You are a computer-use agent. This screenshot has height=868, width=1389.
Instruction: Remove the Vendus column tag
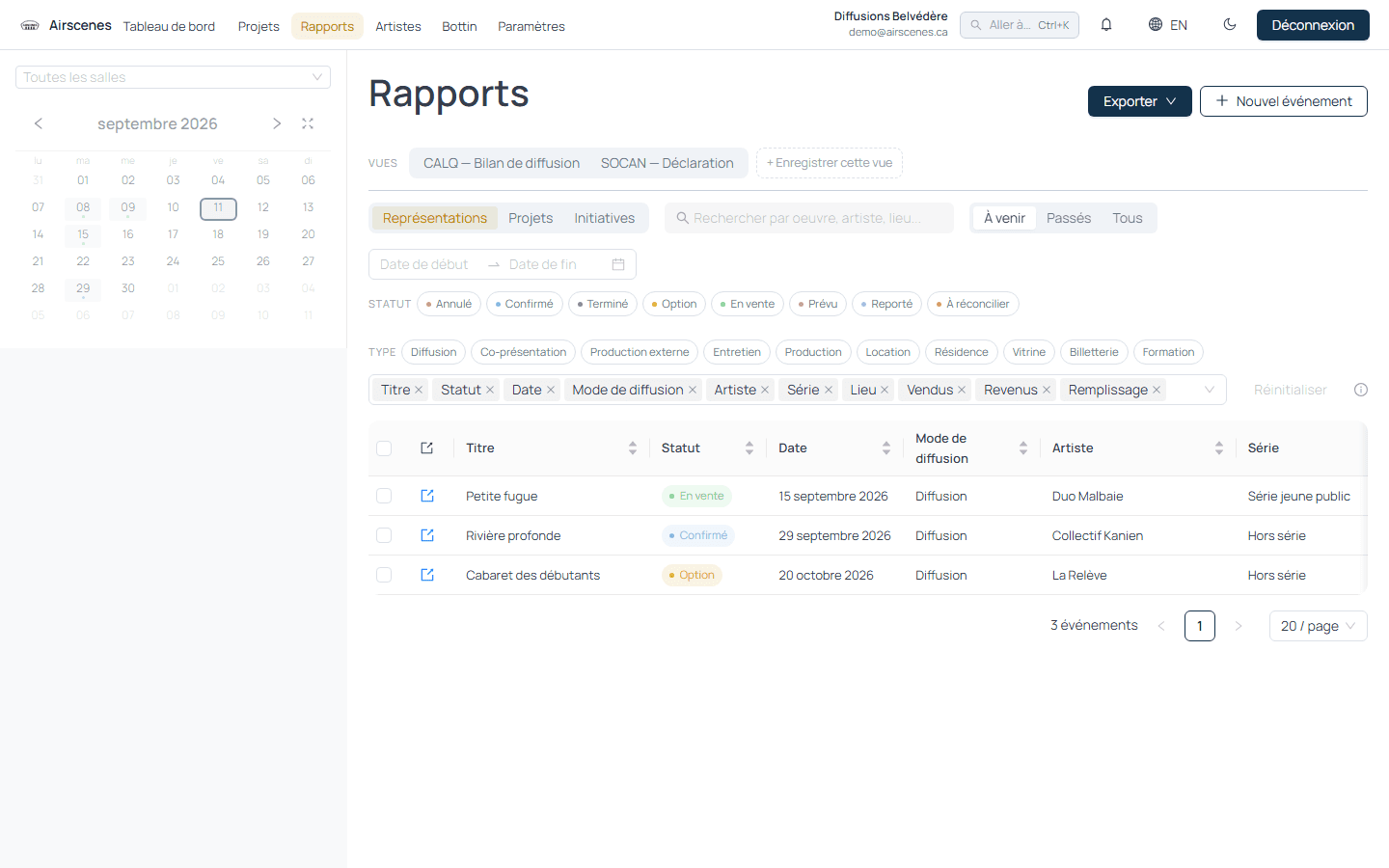962,390
